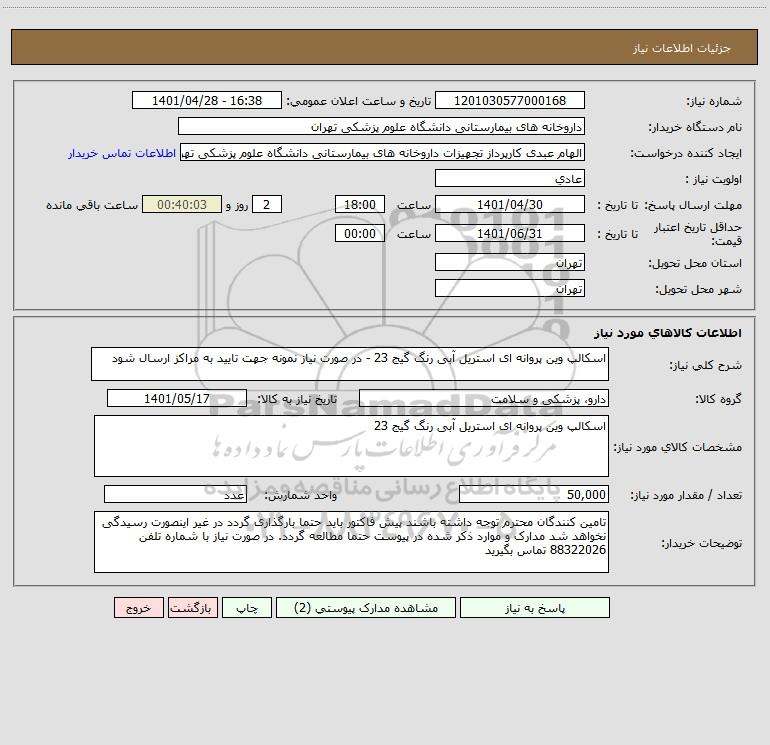Viewport: 770px width, 745px height.
Task: Click the پاسخ به نیاز button
Action: click(x=535, y=608)
